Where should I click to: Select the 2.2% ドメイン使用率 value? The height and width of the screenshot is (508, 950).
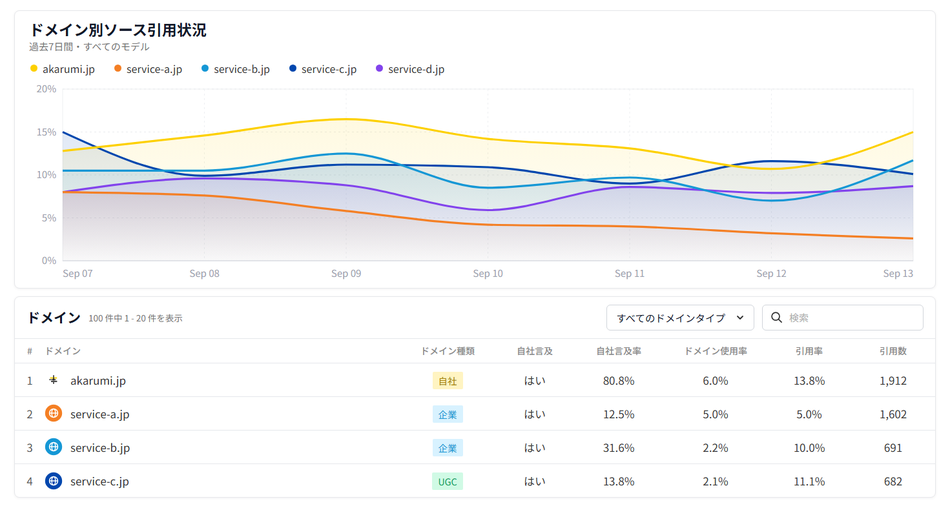pyautogui.click(x=715, y=448)
